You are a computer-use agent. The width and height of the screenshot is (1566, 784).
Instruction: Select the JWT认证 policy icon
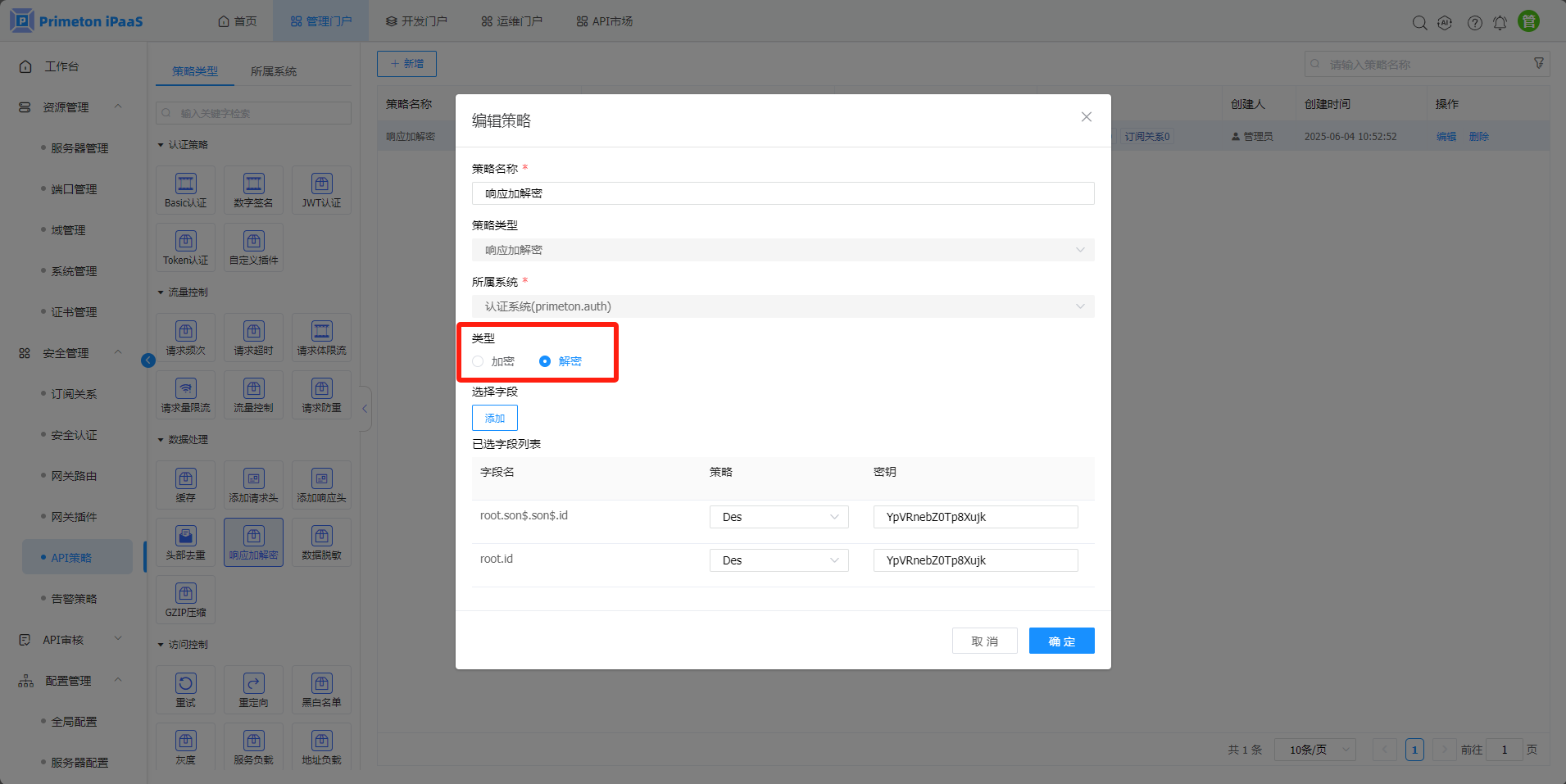click(x=321, y=189)
